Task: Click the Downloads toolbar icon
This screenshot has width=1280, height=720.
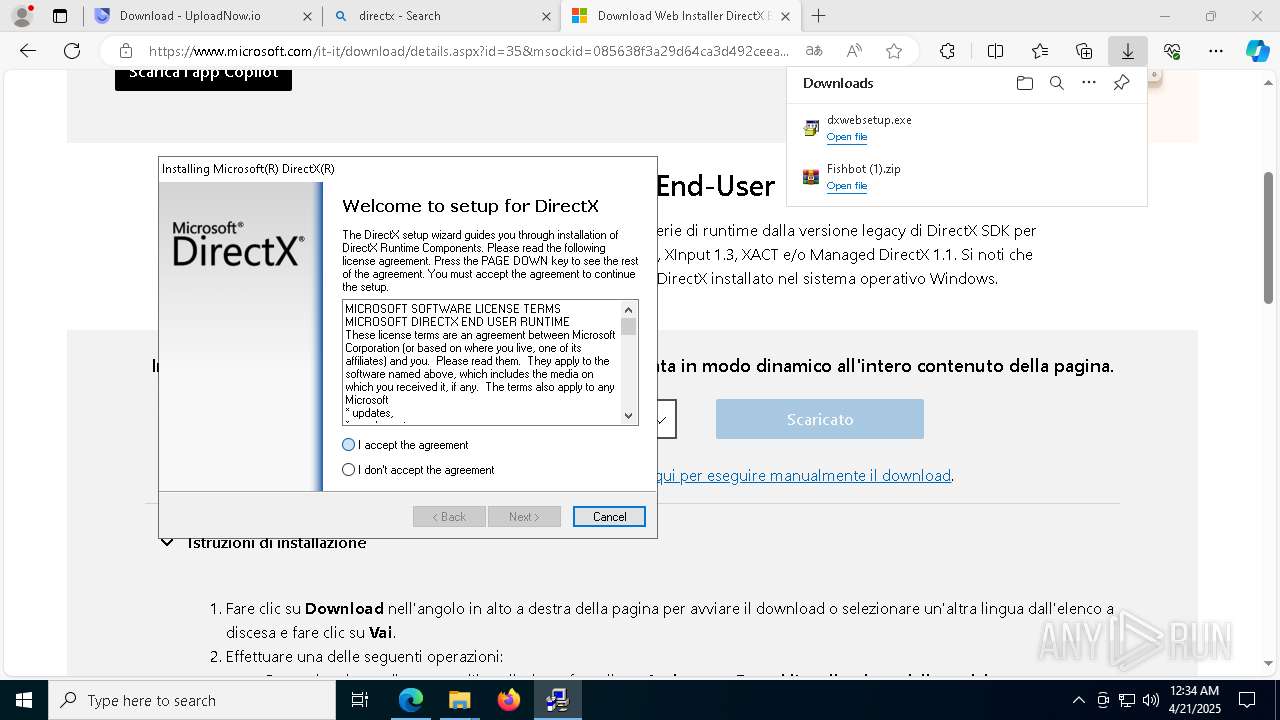Action: point(1127,51)
